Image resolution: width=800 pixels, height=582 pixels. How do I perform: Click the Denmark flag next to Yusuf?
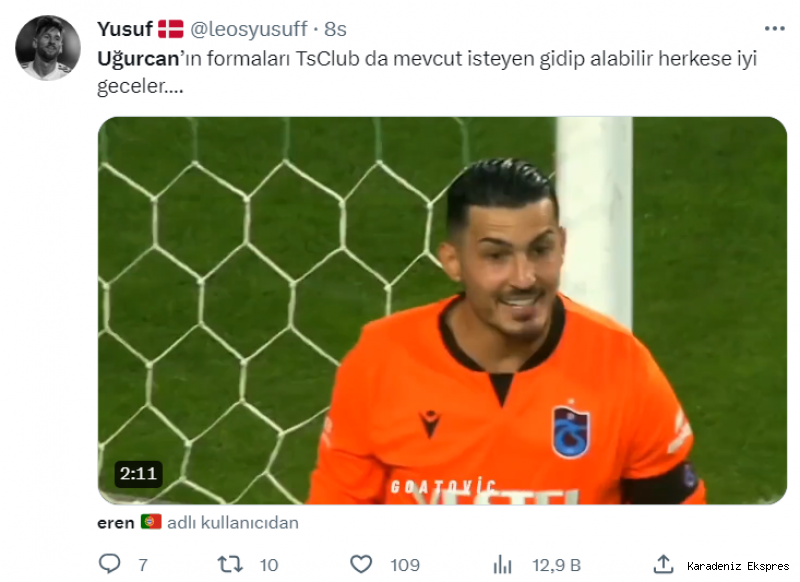coord(170,29)
